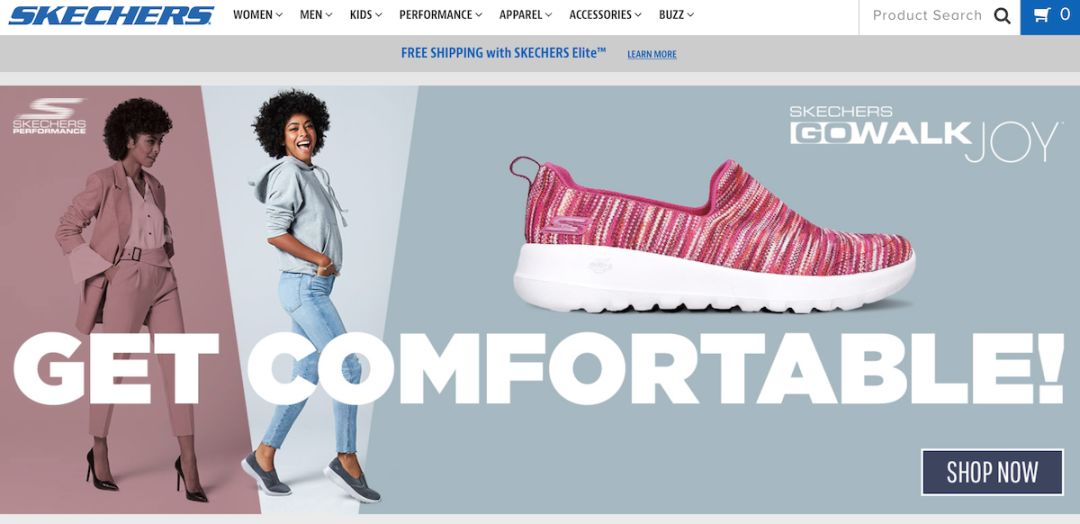Click the Skechers GOwalk Joy logo
Screen dimensions: 1080x524
pos(924,133)
